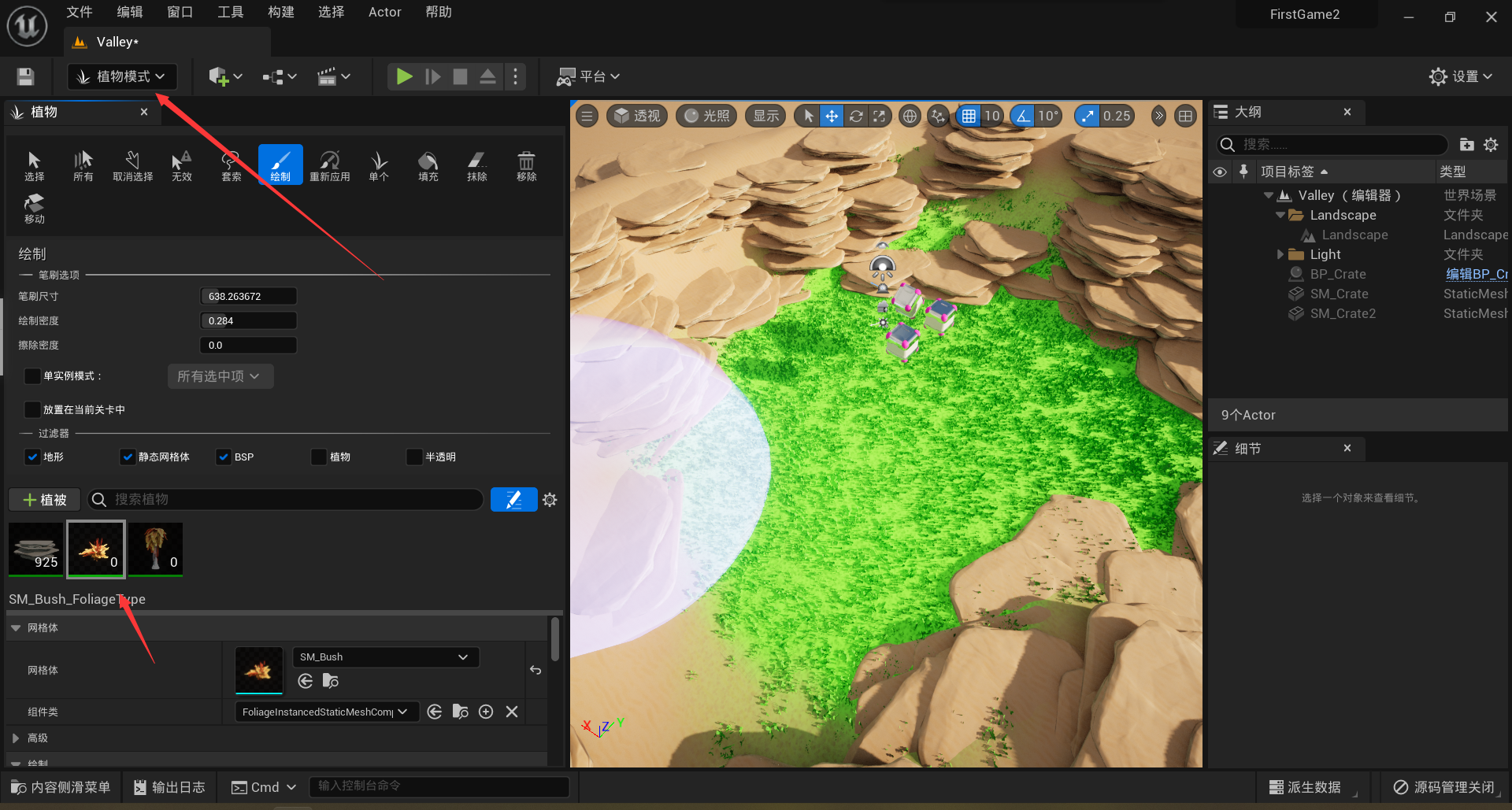Screen dimensions: 1512x810
Task: Click the +植被 add foliage button
Action: (x=45, y=500)
